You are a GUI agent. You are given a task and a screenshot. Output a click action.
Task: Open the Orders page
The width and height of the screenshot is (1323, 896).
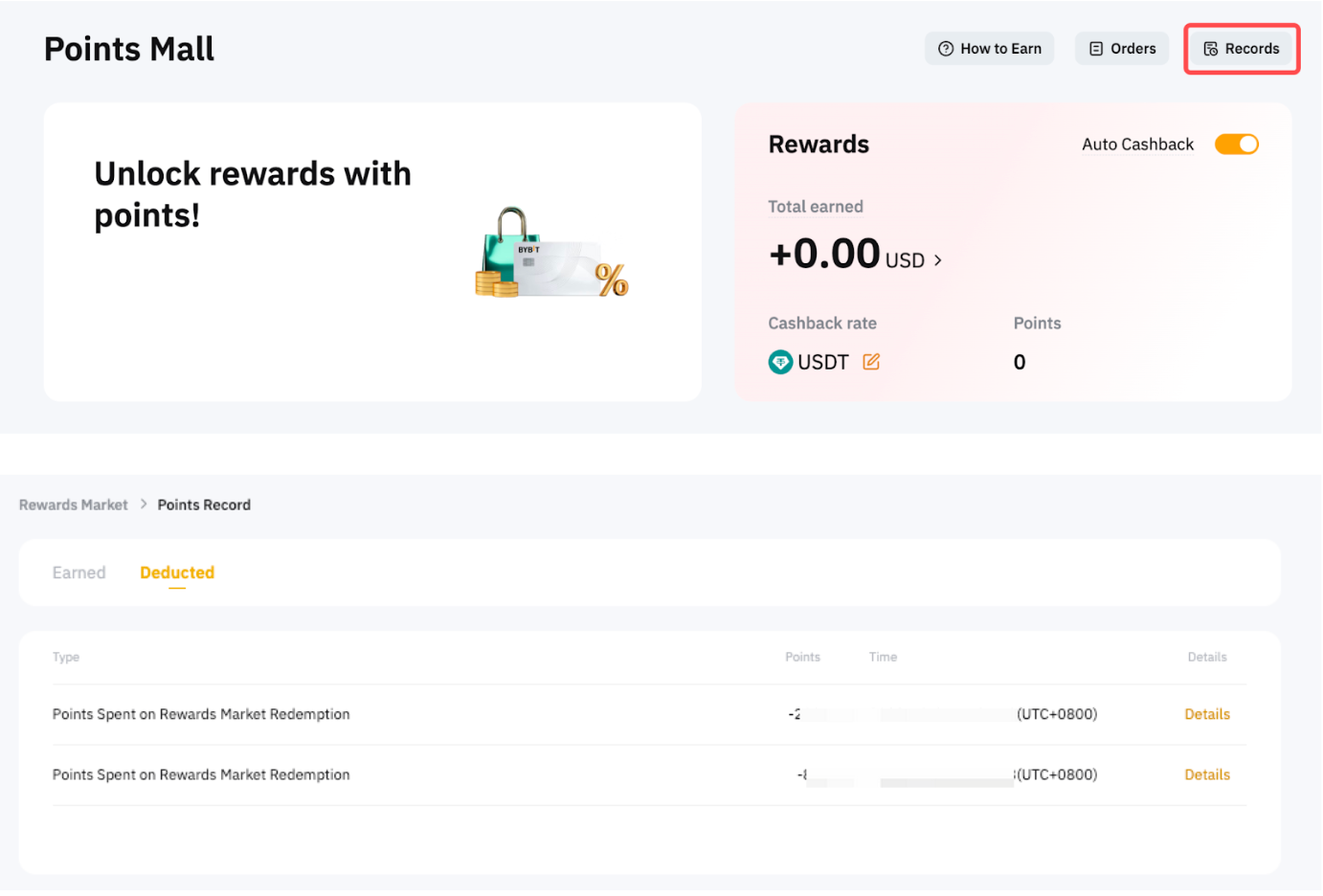tap(1132, 49)
